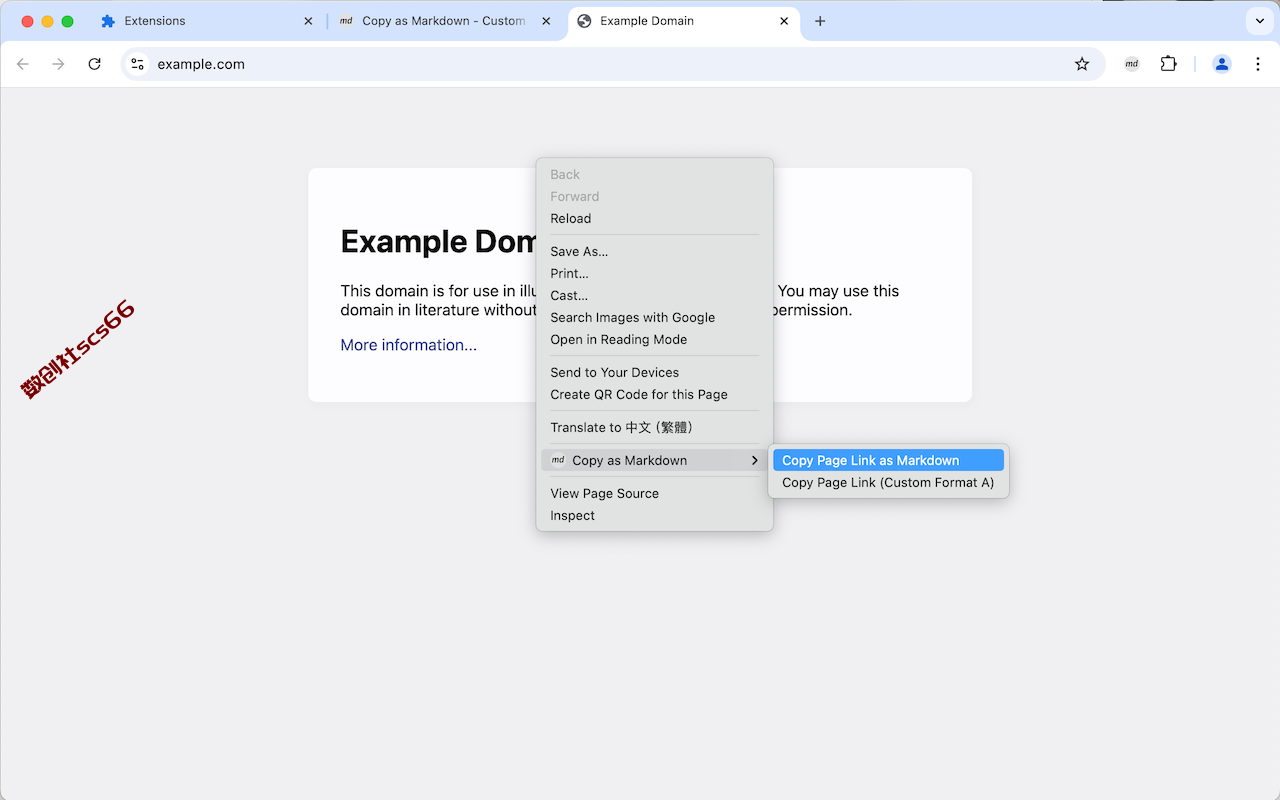Reload the page with the toolbar icon
Screen dimensions: 1280x800
click(x=94, y=64)
